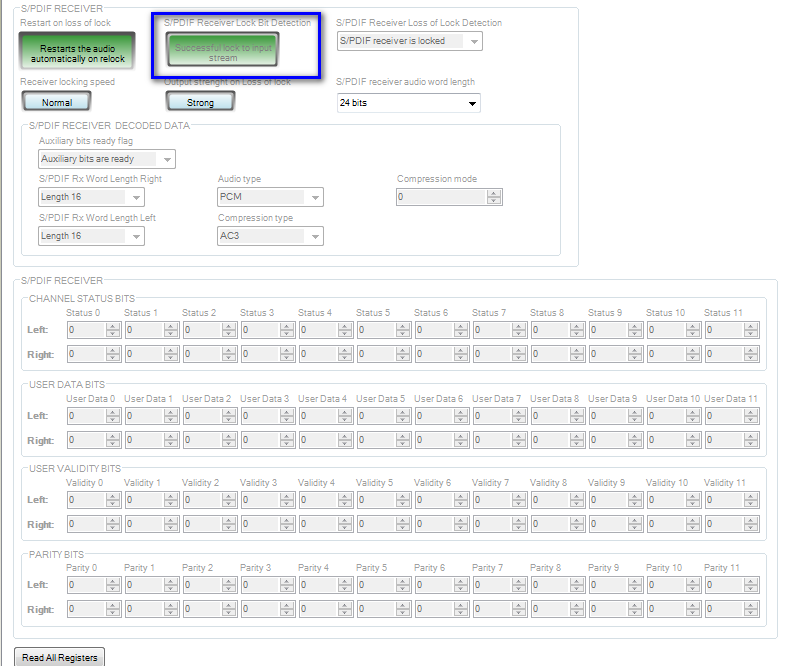Click the Left Validity 11 spinner arrows

point(751,500)
